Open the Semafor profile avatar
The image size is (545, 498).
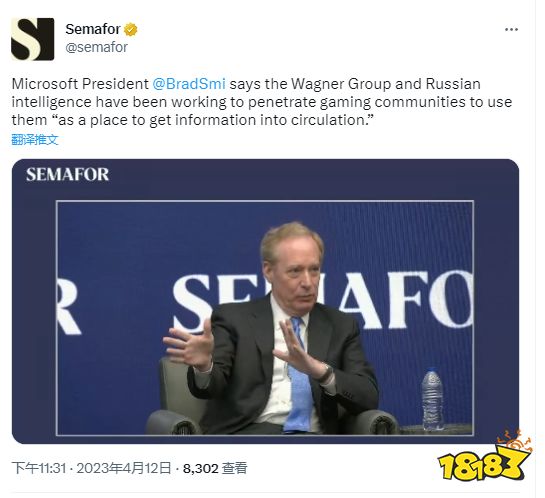[32, 39]
